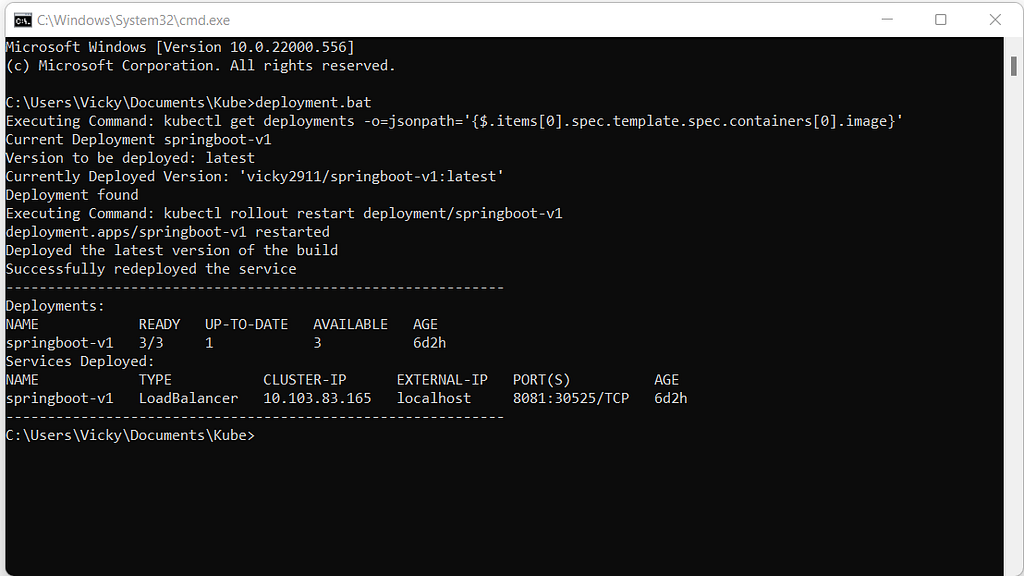The width and height of the screenshot is (1024, 576).
Task: Click the kubectl rollout restart command line
Action: [x=284, y=214]
